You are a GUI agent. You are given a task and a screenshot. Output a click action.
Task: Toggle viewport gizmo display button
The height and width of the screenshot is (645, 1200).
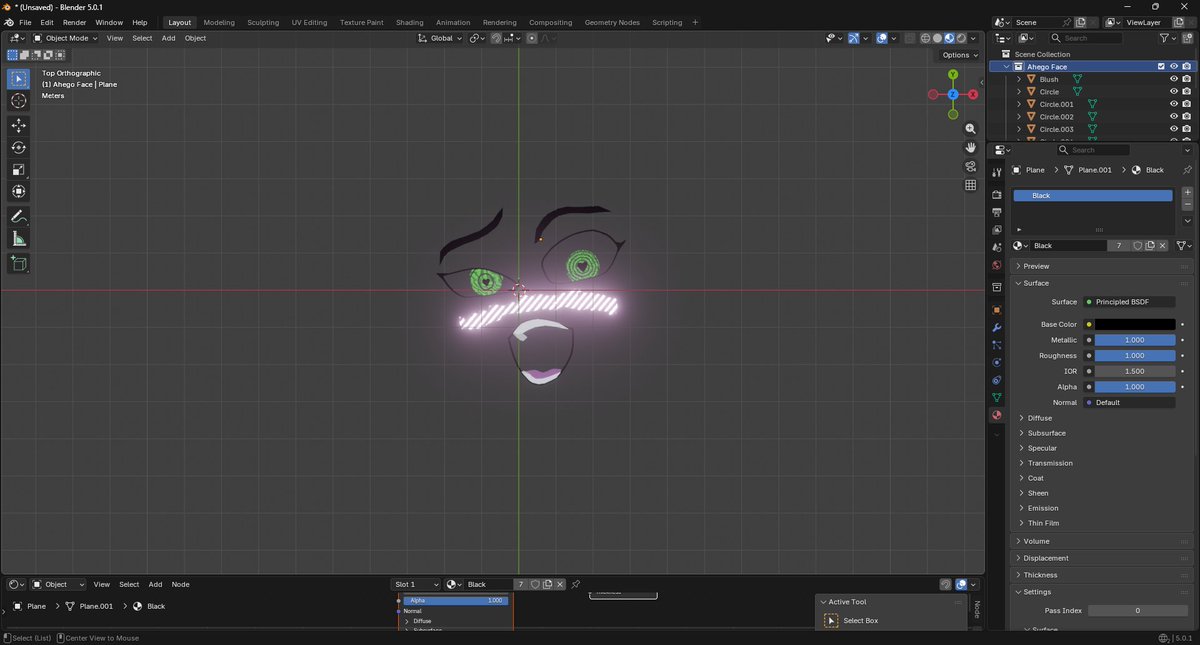click(x=853, y=38)
